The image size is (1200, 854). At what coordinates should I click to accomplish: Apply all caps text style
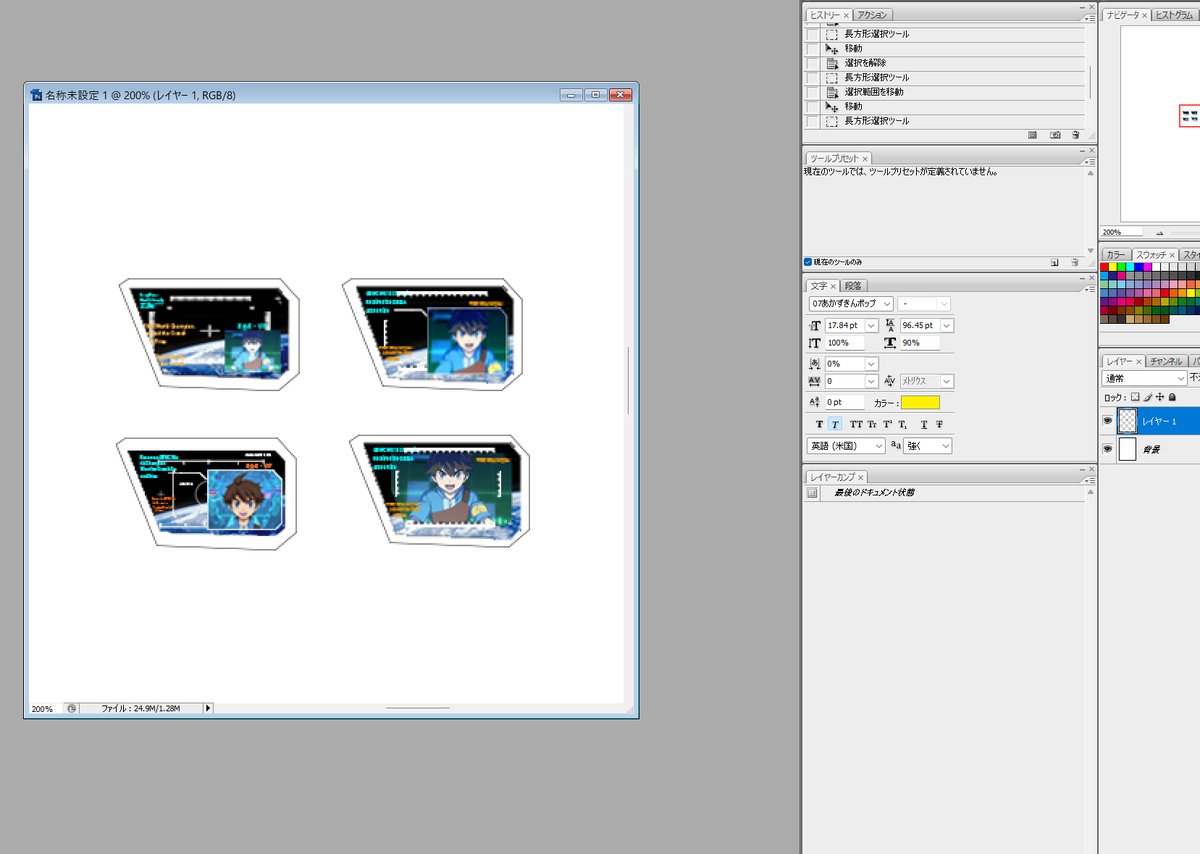click(855, 424)
